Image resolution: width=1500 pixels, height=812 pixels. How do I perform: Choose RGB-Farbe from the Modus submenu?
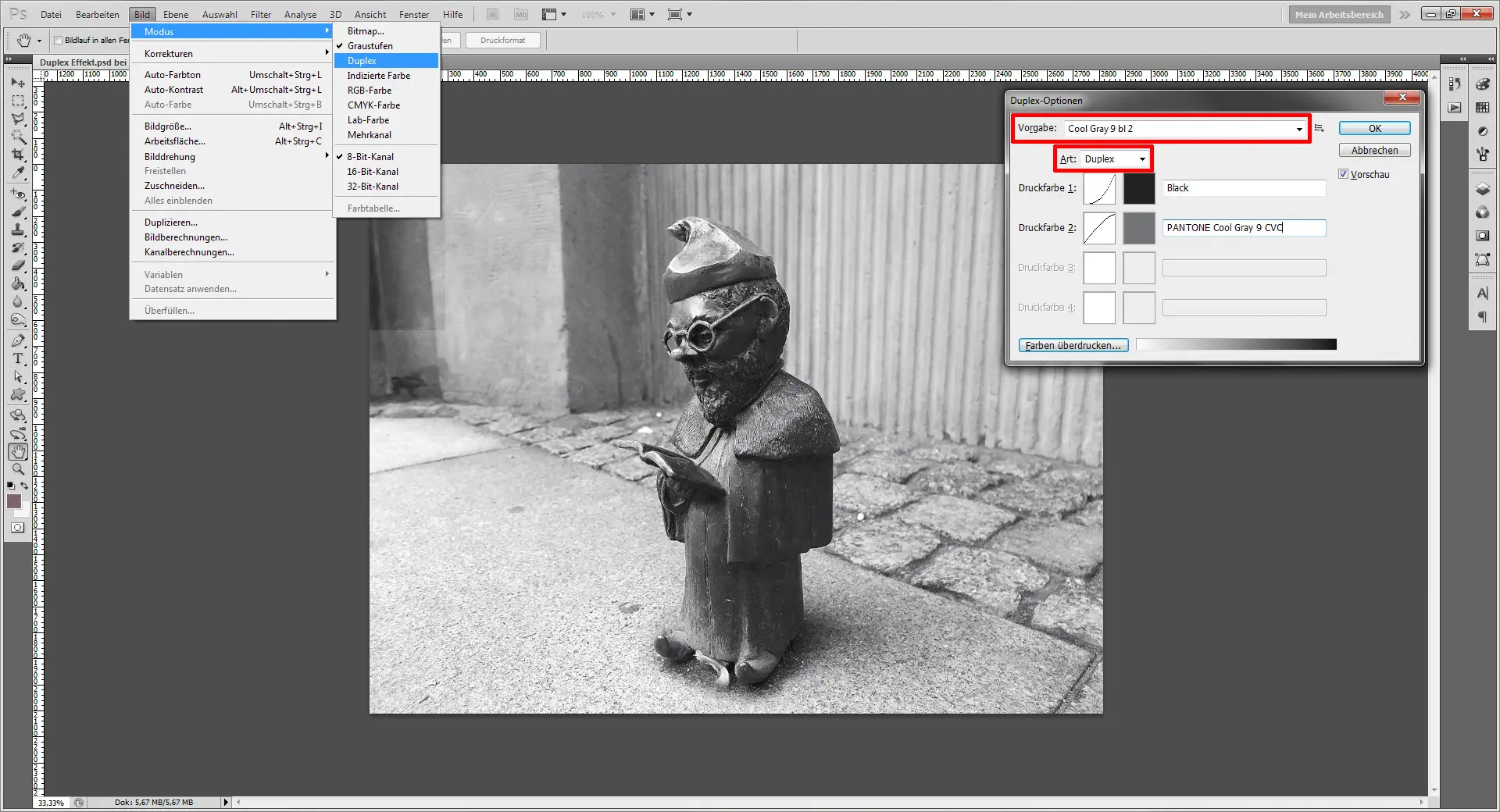tap(370, 91)
